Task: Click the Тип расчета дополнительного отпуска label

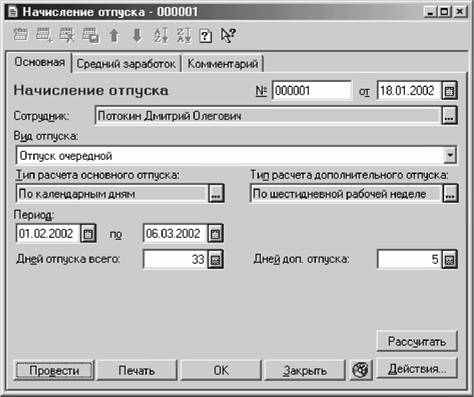Action: point(349,175)
